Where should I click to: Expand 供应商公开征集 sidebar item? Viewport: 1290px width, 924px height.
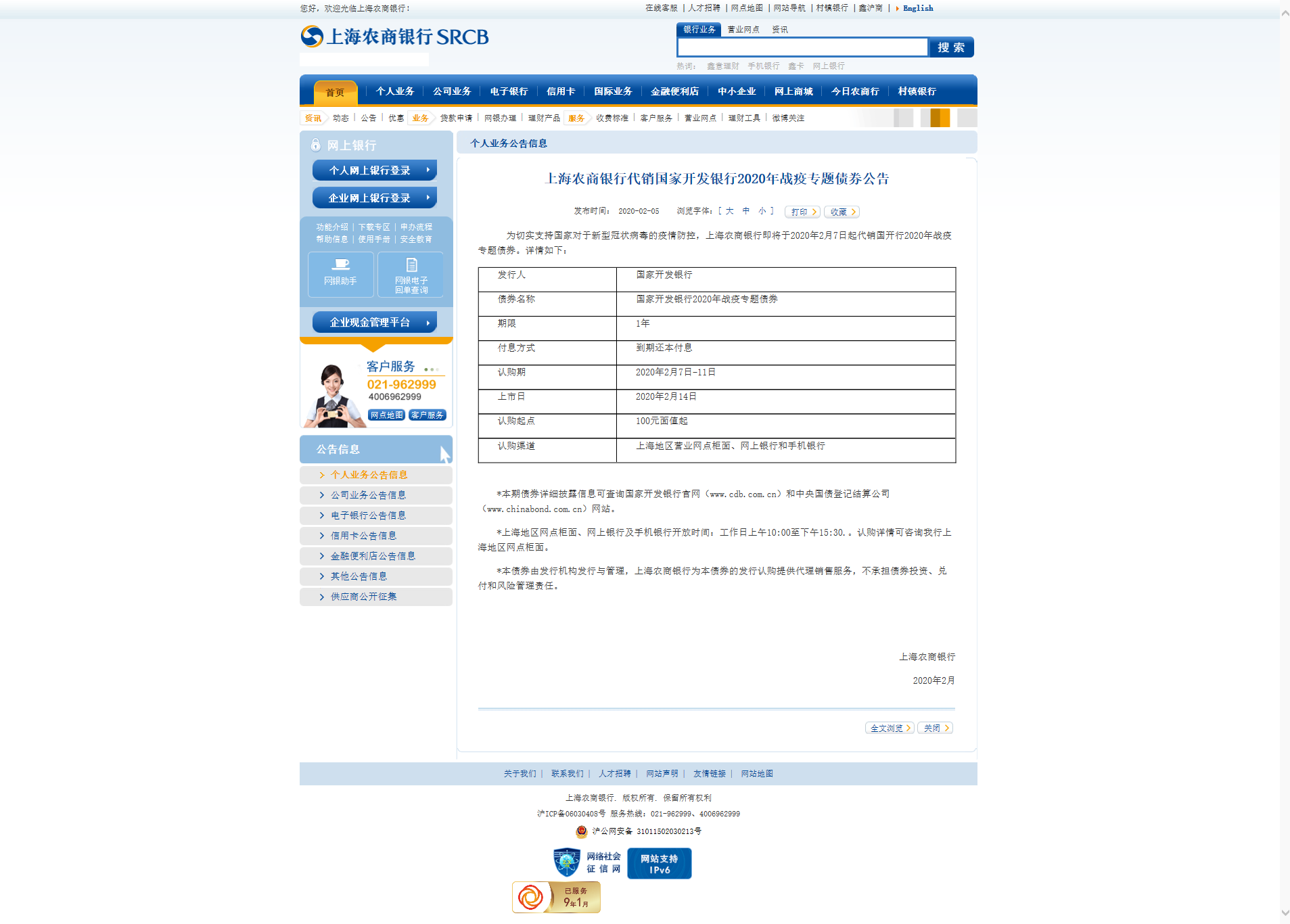point(376,597)
